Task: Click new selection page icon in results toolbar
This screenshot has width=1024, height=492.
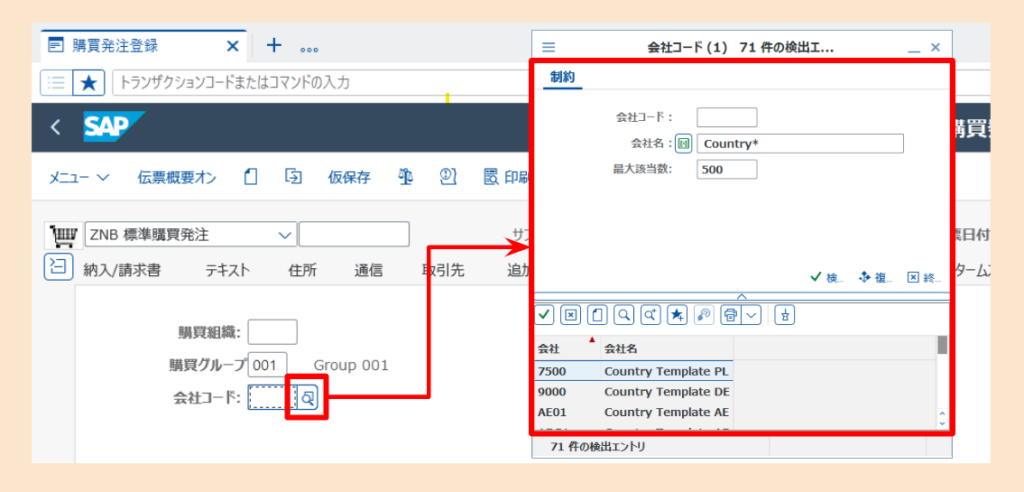Action: click(598, 315)
